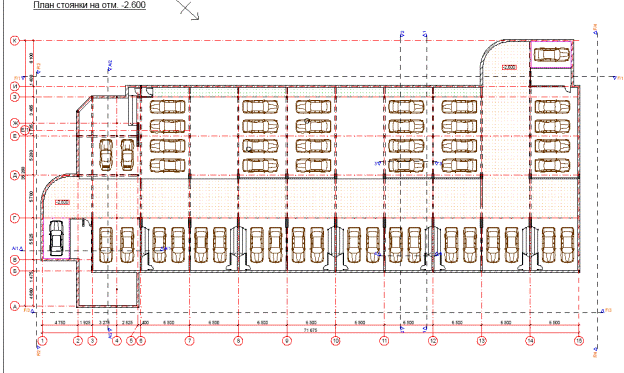Select grid axis bubble 13
The width and height of the screenshot is (624, 373).
click(x=482, y=341)
